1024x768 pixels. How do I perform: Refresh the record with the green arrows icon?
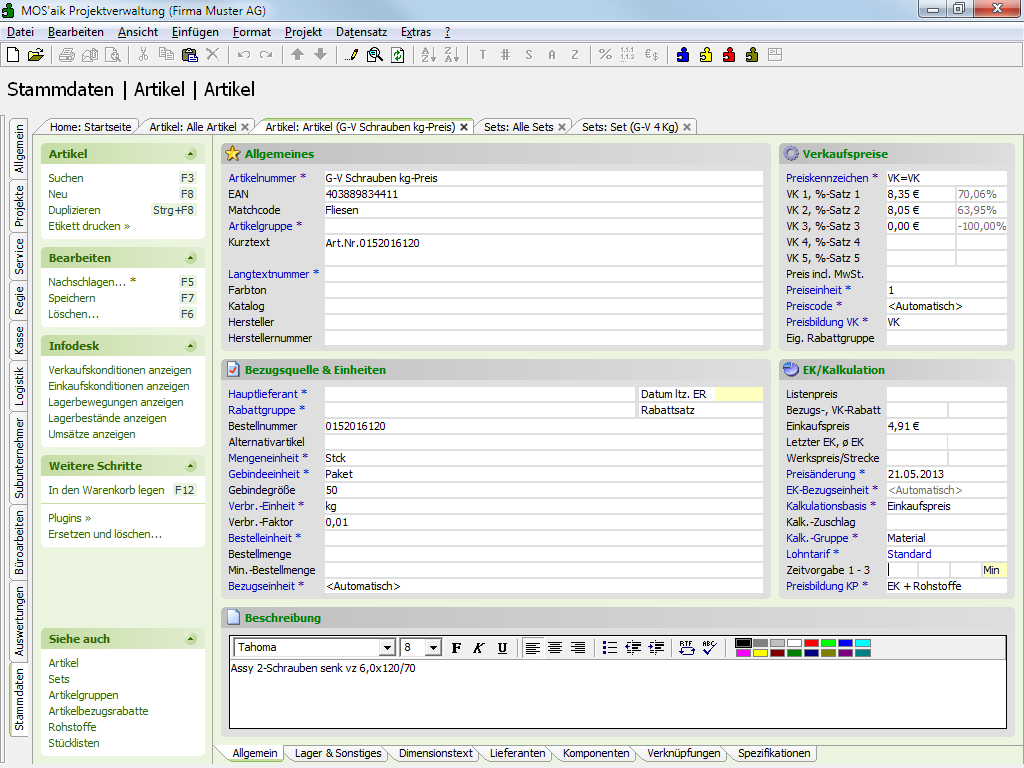[x=398, y=55]
